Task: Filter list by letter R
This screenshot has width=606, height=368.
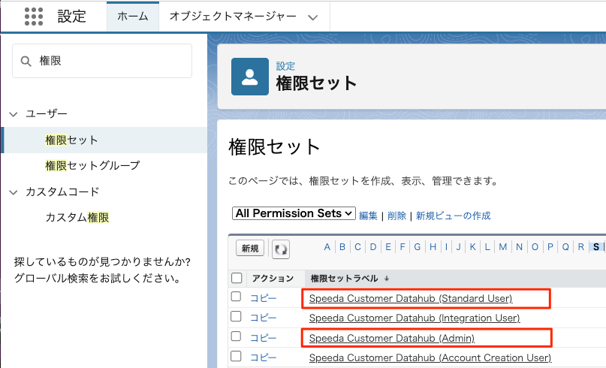Action: [x=581, y=247]
